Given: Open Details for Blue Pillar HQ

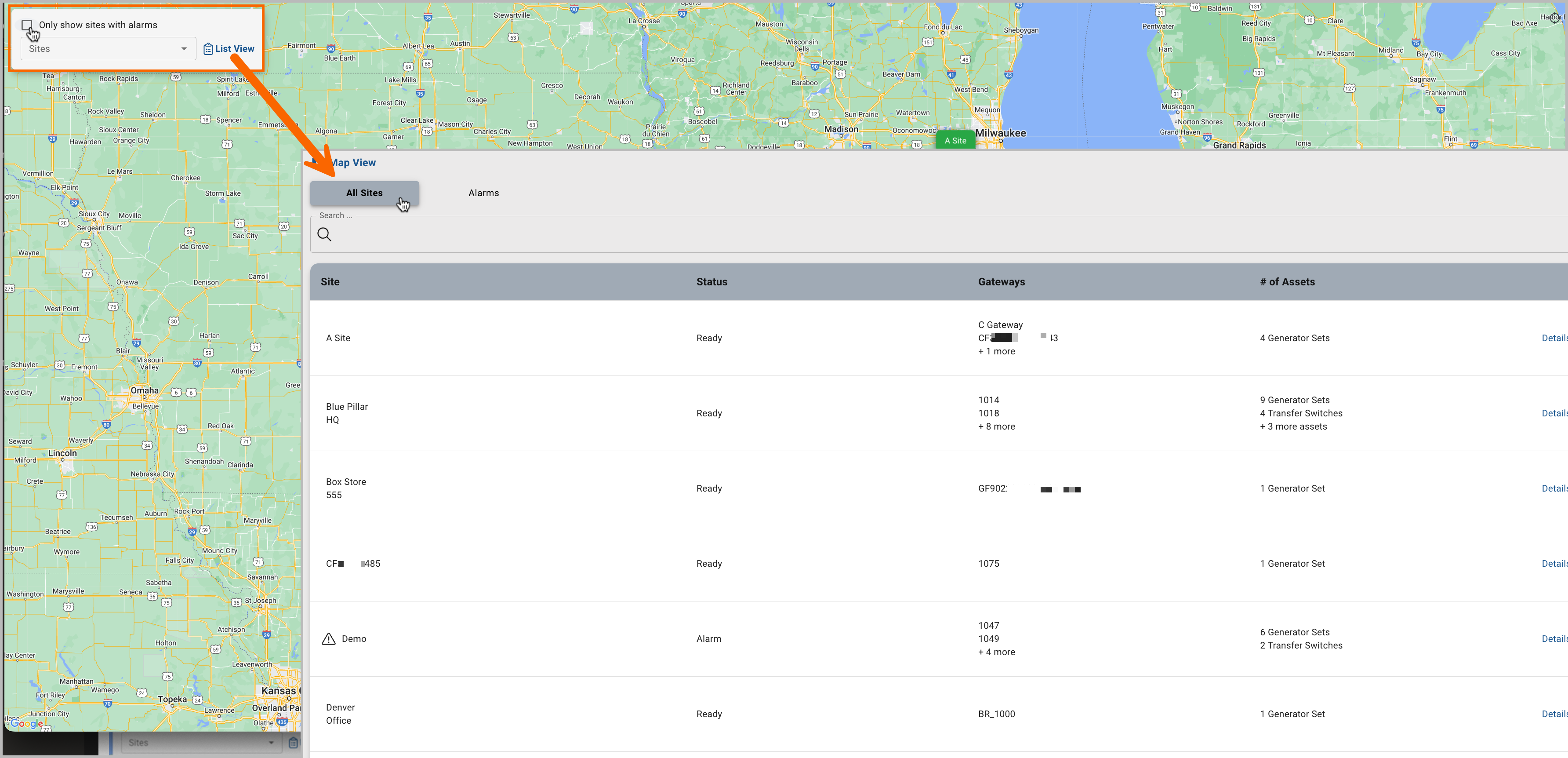Looking at the screenshot, I should 1555,413.
